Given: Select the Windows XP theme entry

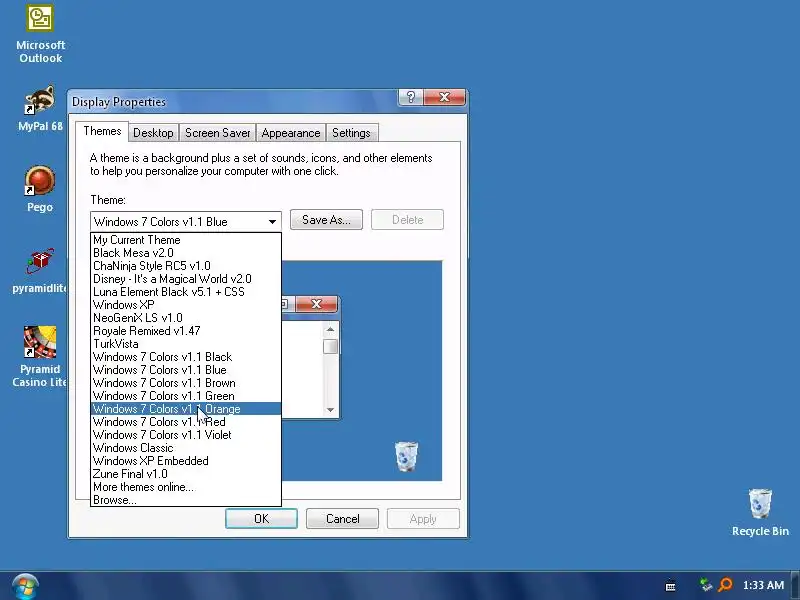Looking at the screenshot, I should [186, 305].
